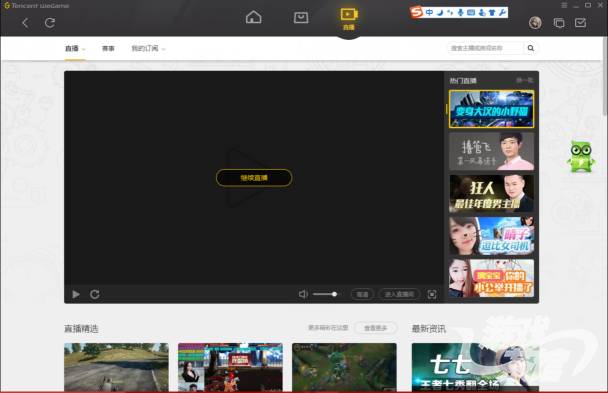Click the 最新资讯 section heading

coord(429,329)
